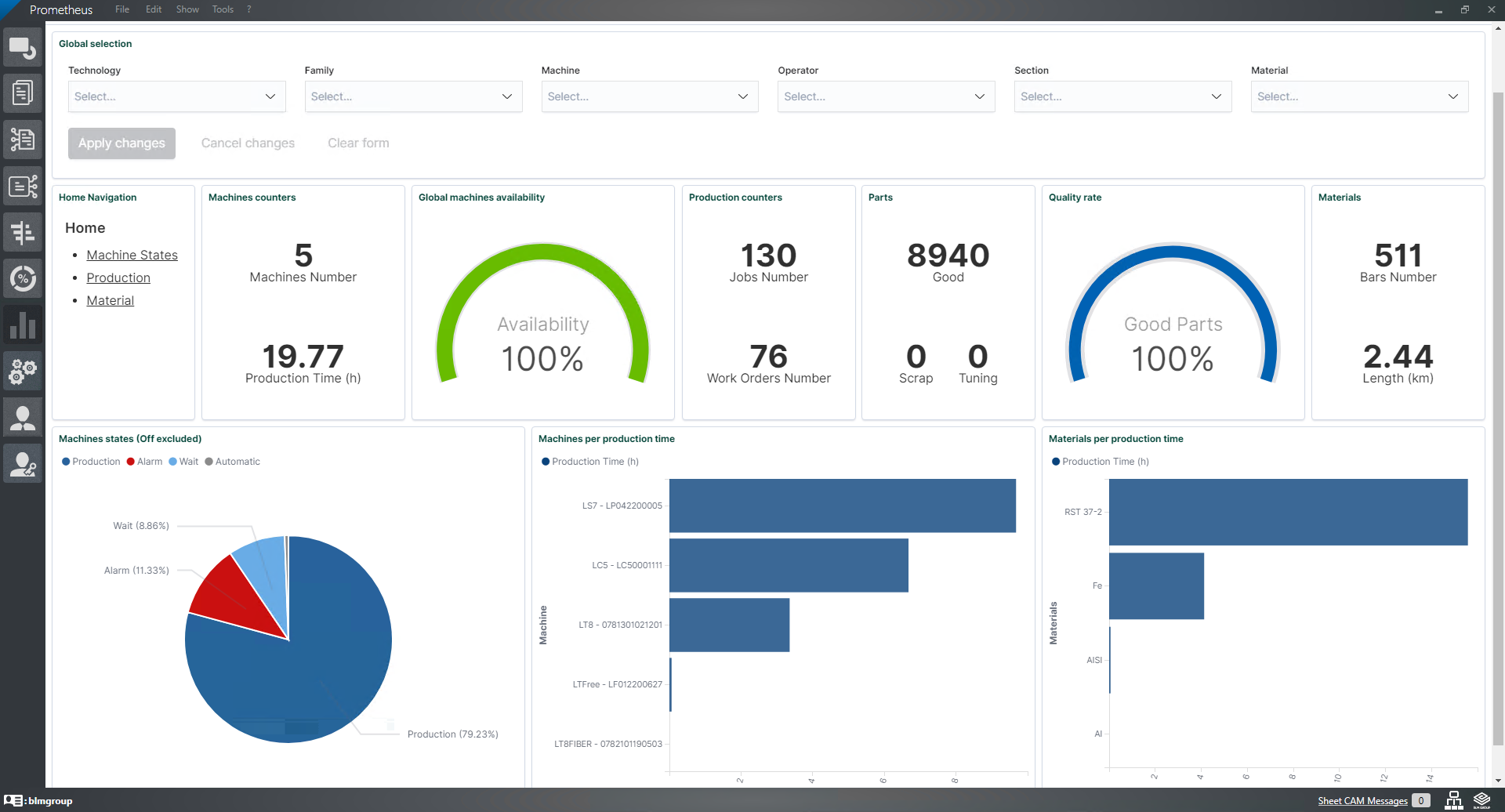Image resolution: width=1505 pixels, height=812 pixels.
Task: Follow the Machine States link
Action: click(x=132, y=255)
